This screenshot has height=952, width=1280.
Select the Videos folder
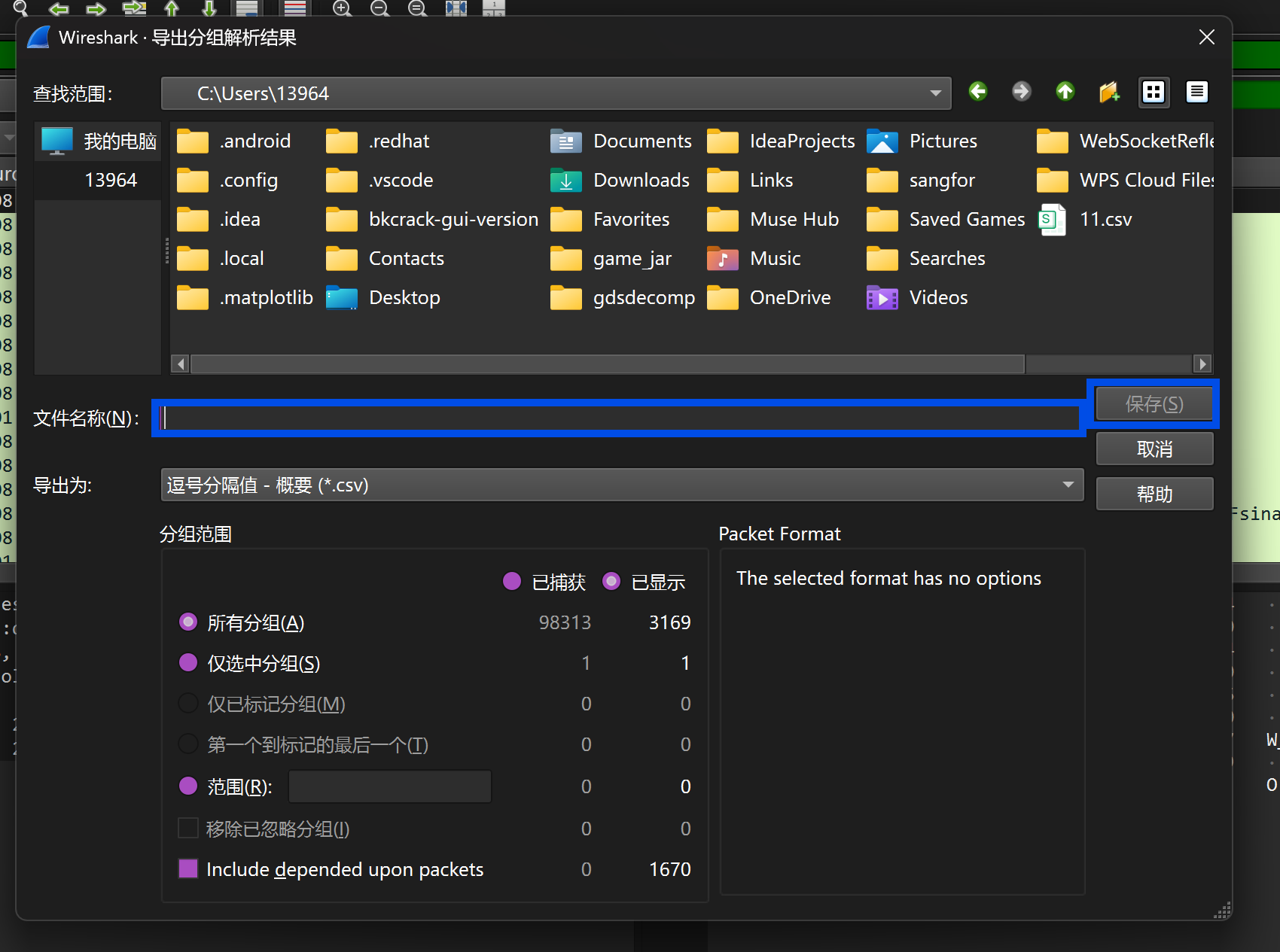tap(917, 298)
